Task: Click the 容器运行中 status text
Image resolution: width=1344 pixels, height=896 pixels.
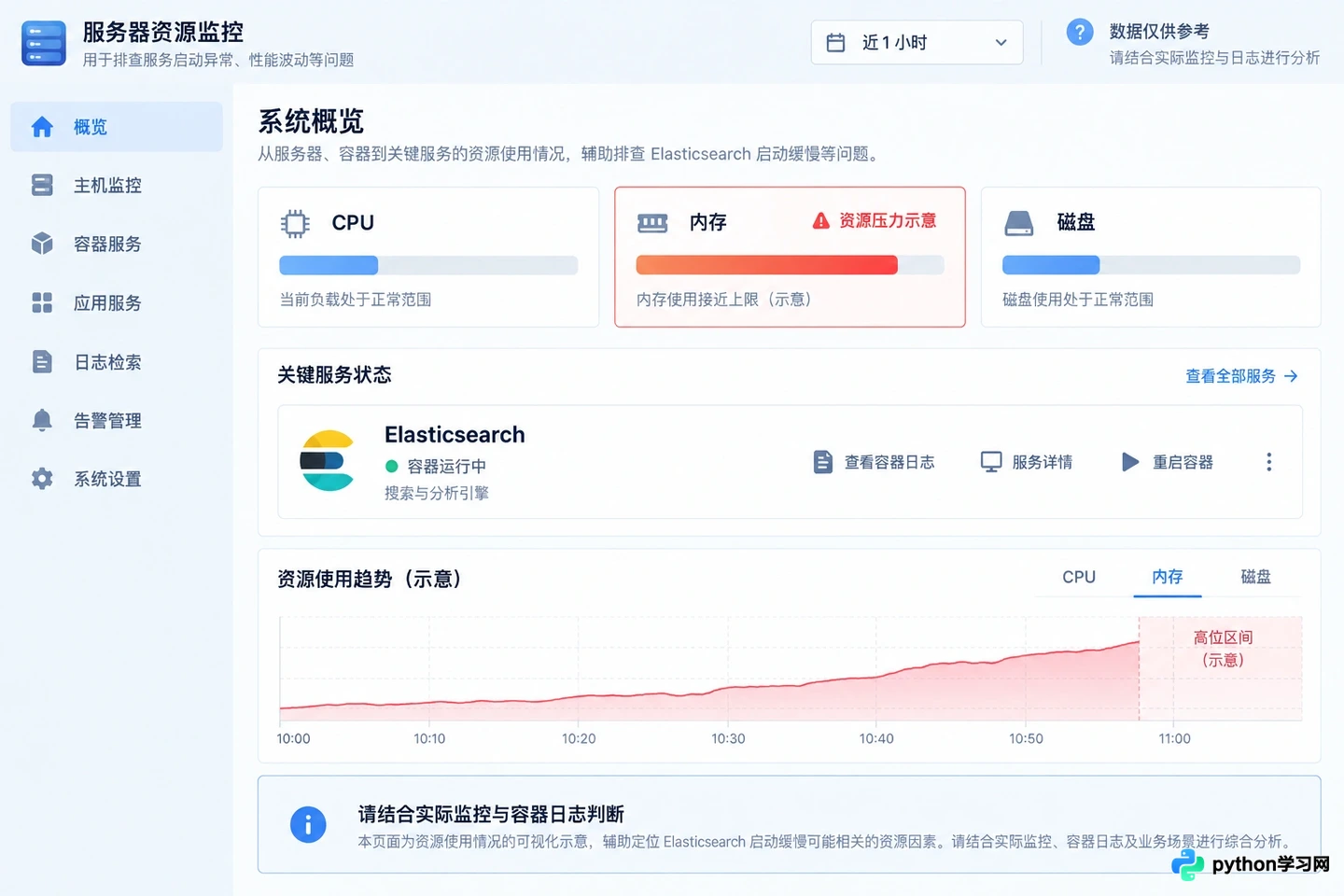Action: (x=446, y=466)
